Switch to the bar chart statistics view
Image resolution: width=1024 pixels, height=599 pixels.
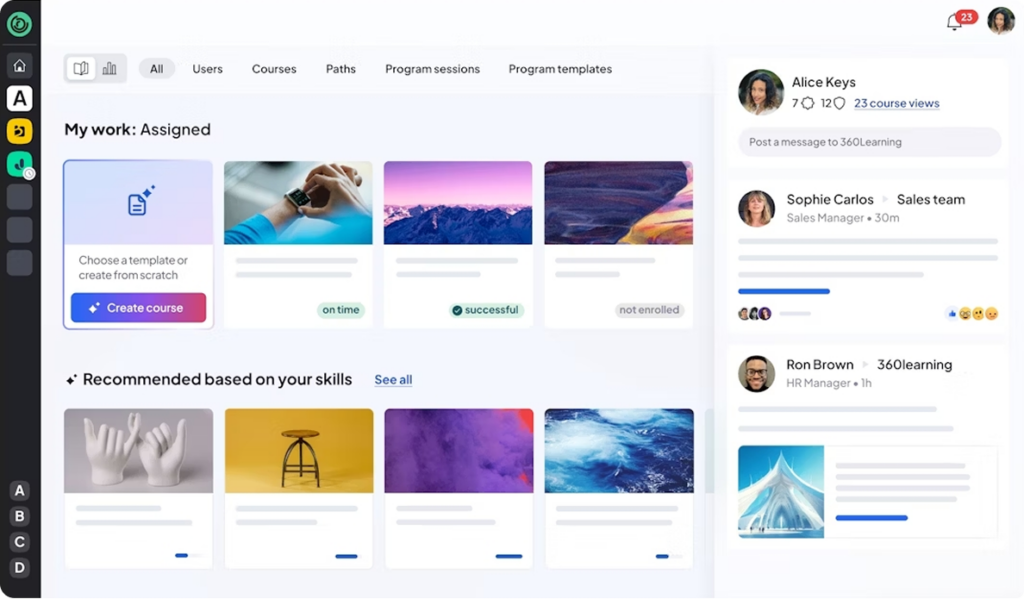tap(110, 68)
